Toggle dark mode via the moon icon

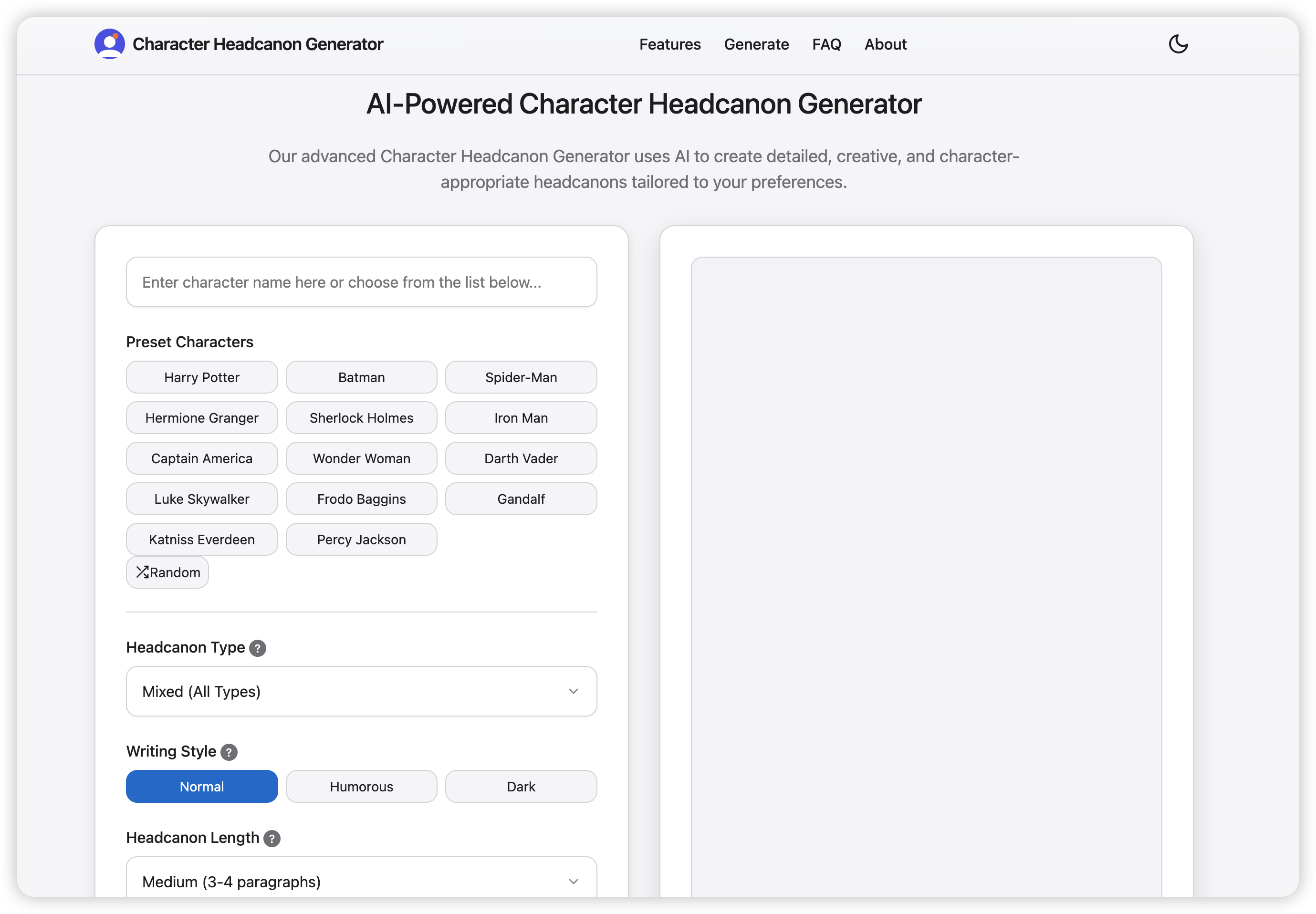pos(1178,43)
